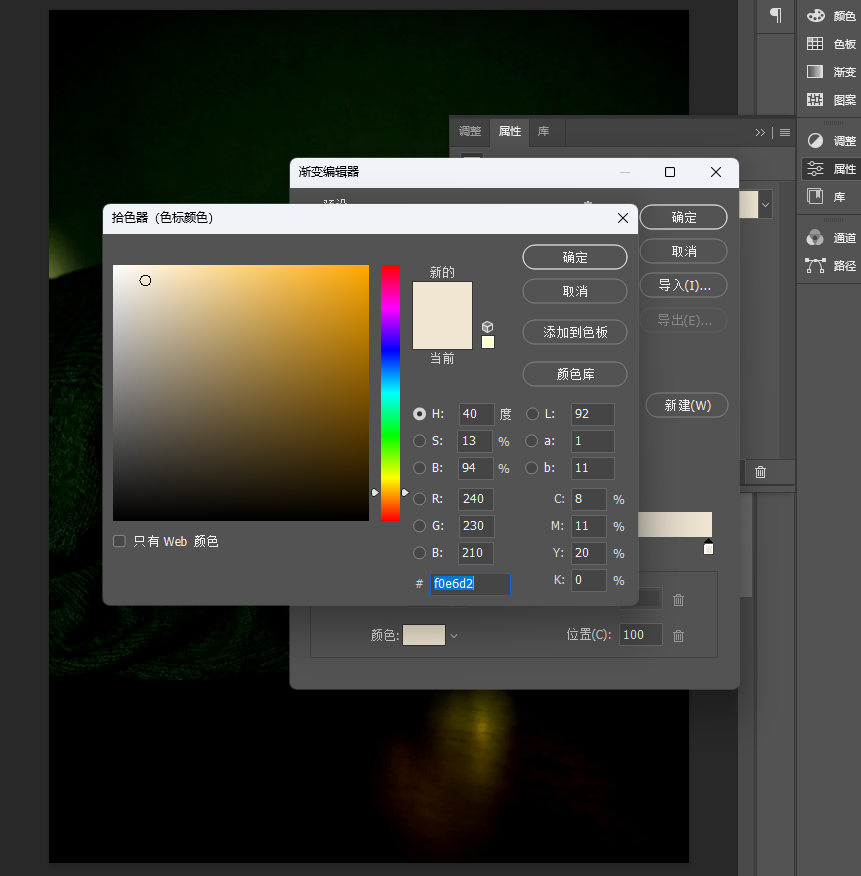Open the 通道 channels panel icon

coord(815,237)
